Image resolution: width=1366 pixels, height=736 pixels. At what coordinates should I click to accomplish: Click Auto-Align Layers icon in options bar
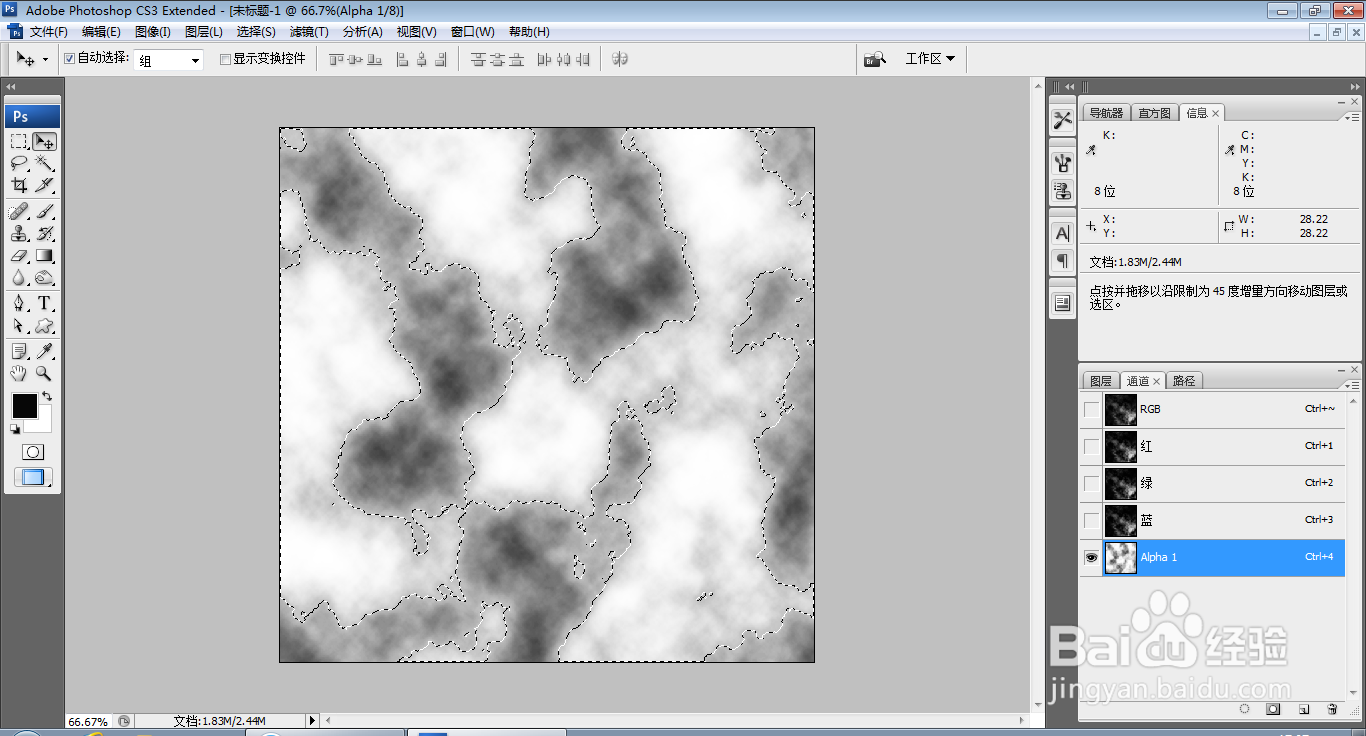pos(620,59)
